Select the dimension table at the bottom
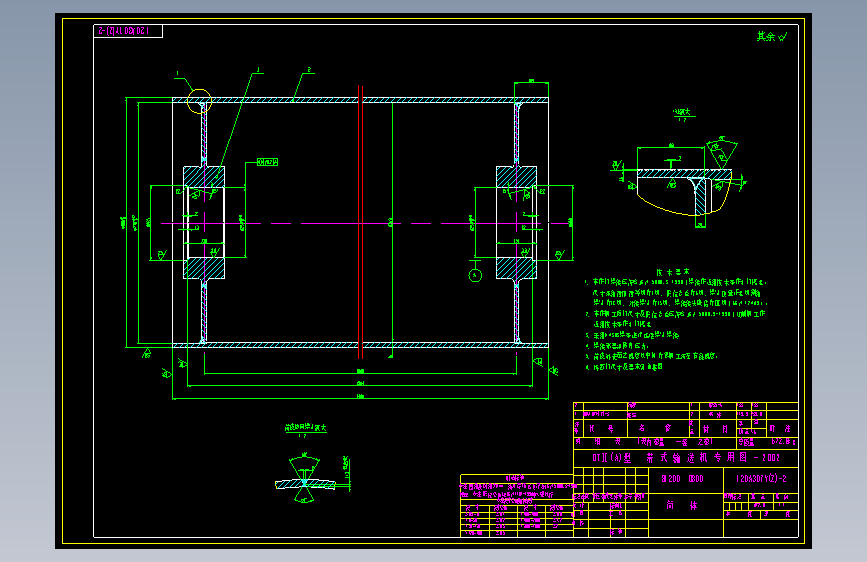Viewport: 867px width, 562px height. tap(516, 506)
